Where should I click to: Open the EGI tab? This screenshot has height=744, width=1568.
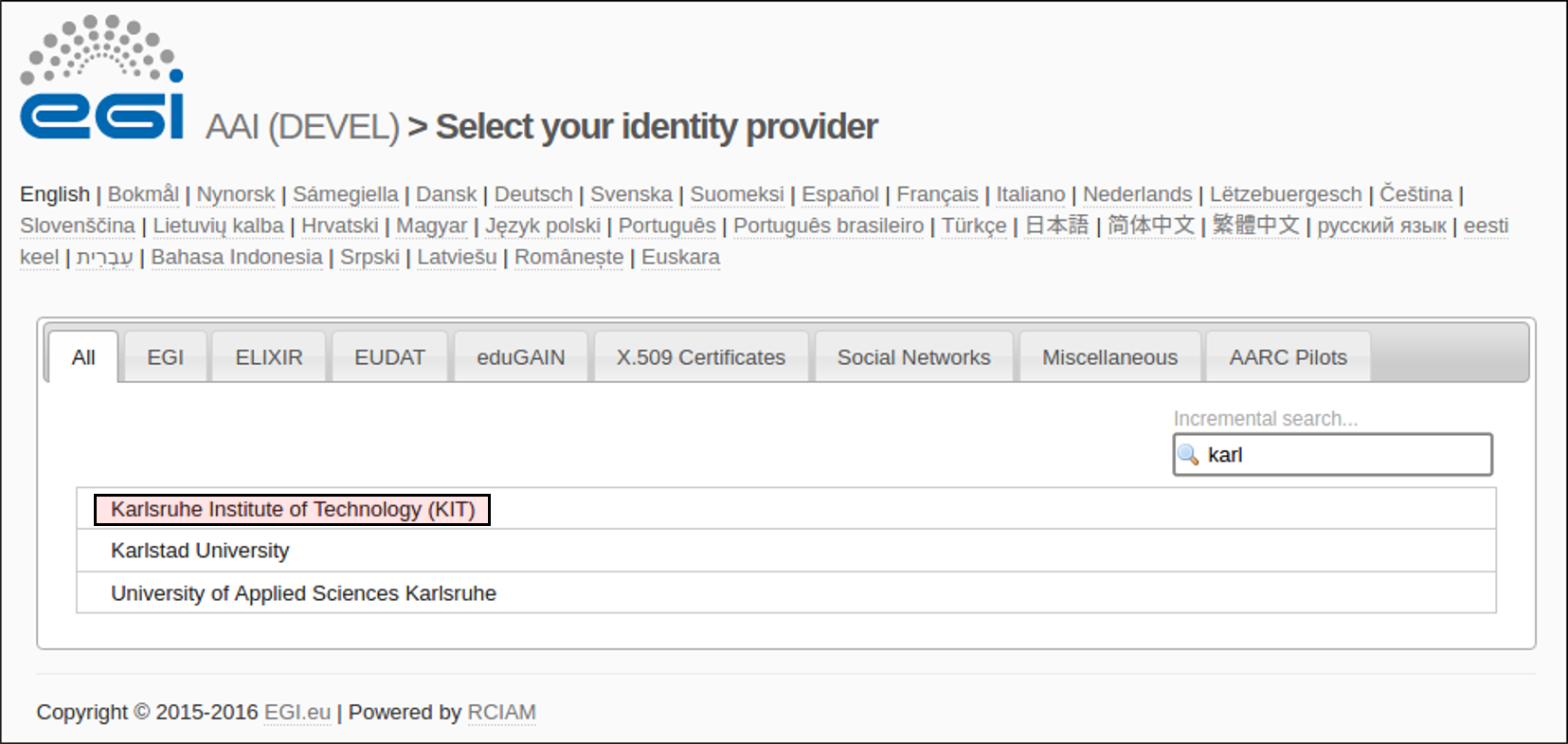[x=165, y=357]
